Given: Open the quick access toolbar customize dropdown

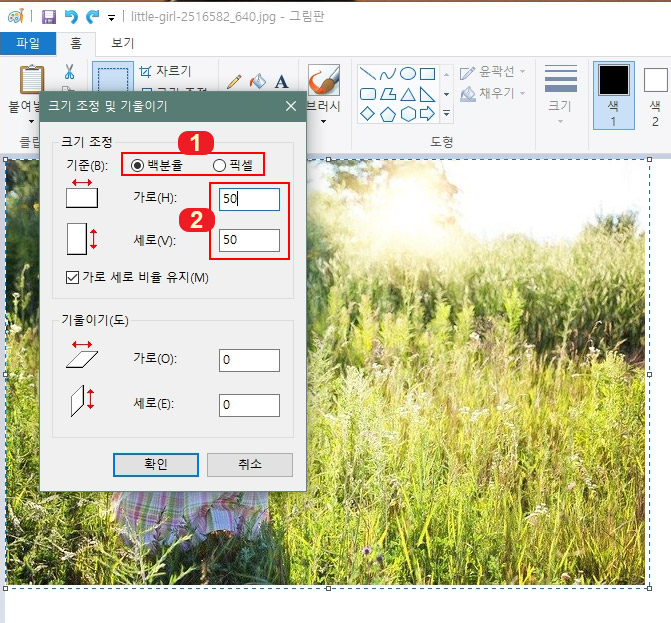Looking at the screenshot, I should pos(111,18).
